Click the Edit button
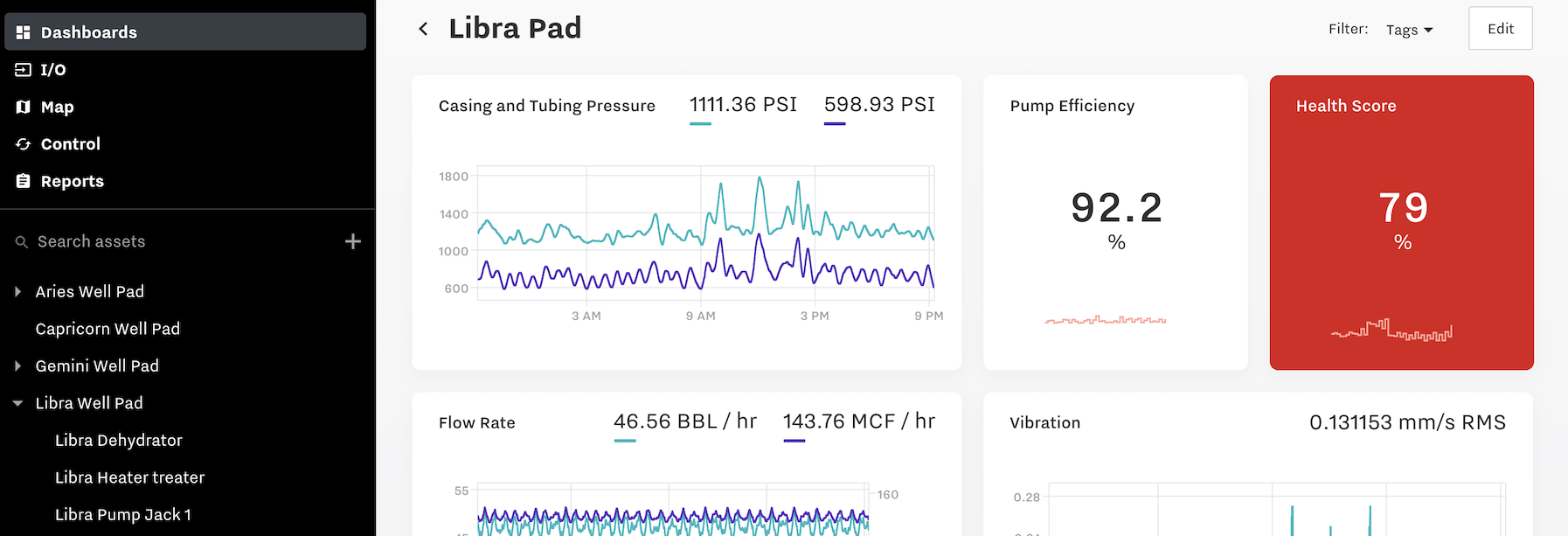The height and width of the screenshot is (536, 1568). 1500,29
